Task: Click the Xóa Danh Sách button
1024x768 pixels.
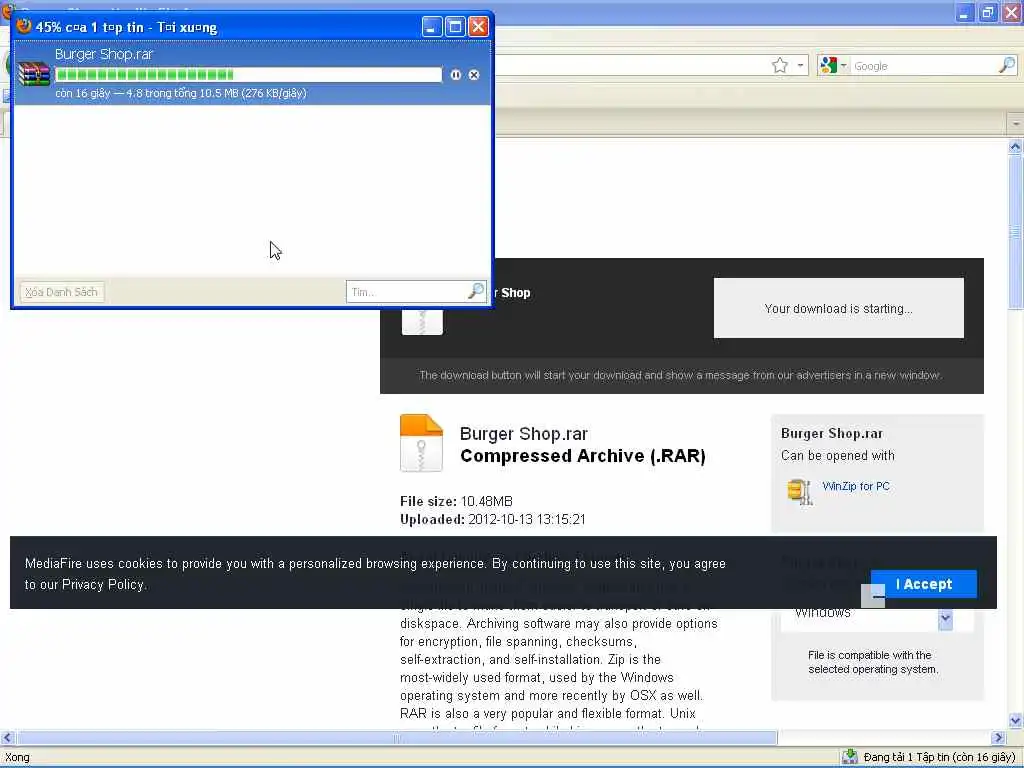Action: click(61, 292)
